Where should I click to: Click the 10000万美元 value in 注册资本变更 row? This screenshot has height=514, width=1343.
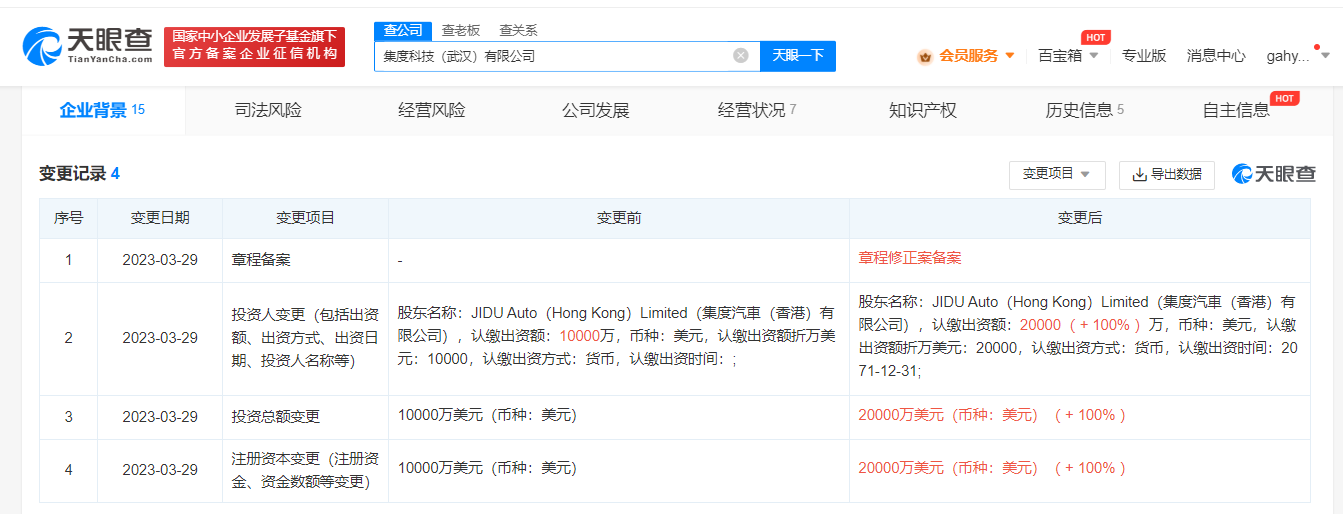coord(487,467)
